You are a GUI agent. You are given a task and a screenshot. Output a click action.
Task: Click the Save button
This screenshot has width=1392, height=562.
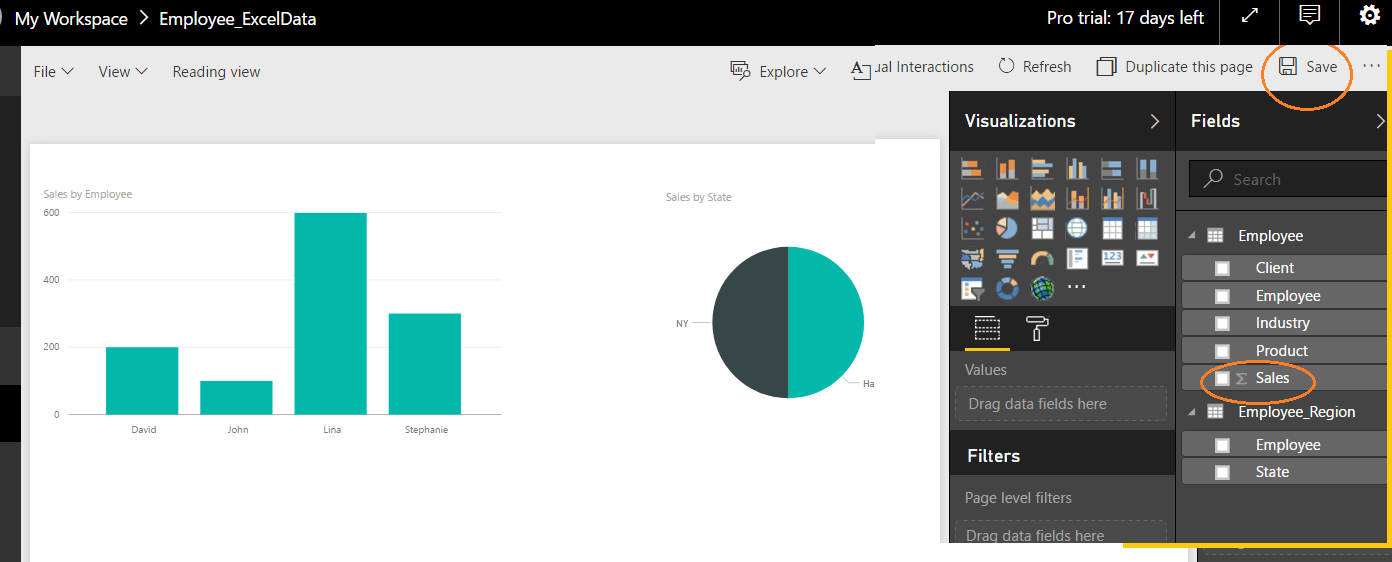pyautogui.click(x=1309, y=67)
